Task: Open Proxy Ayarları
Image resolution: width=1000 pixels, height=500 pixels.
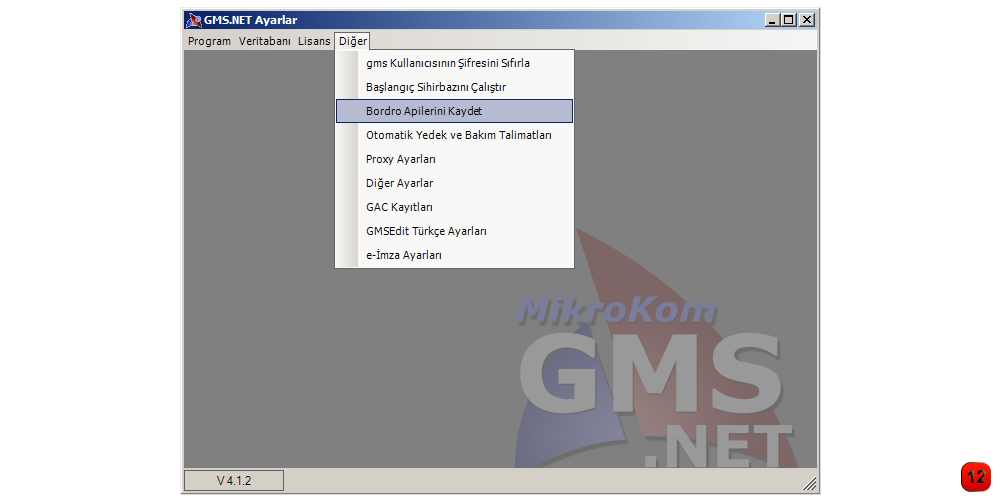Action: (454, 159)
